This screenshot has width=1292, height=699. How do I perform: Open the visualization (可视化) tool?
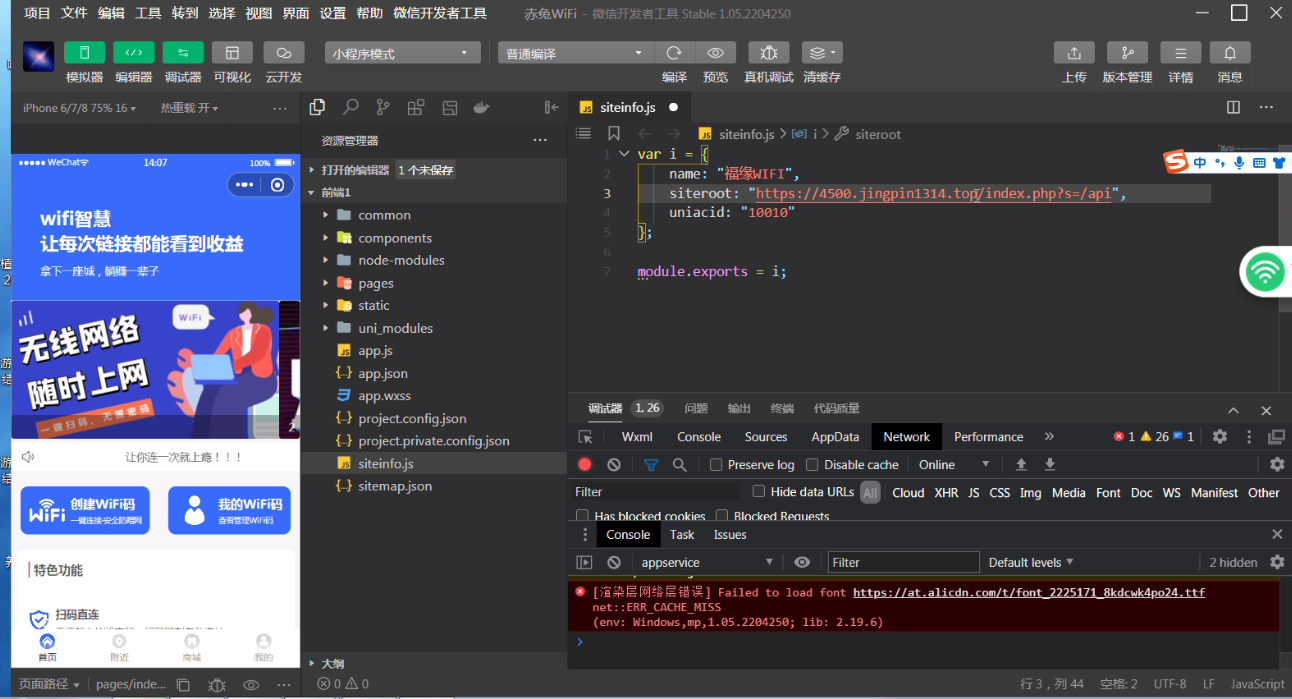(x=232, y=53)
